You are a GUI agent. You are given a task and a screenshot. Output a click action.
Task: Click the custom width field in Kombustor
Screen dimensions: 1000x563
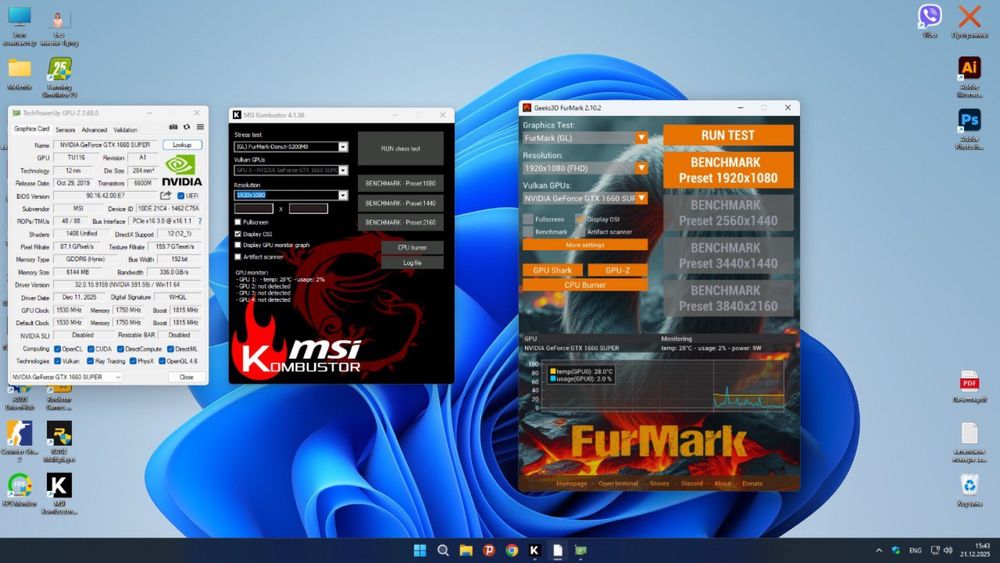point(254,208)
